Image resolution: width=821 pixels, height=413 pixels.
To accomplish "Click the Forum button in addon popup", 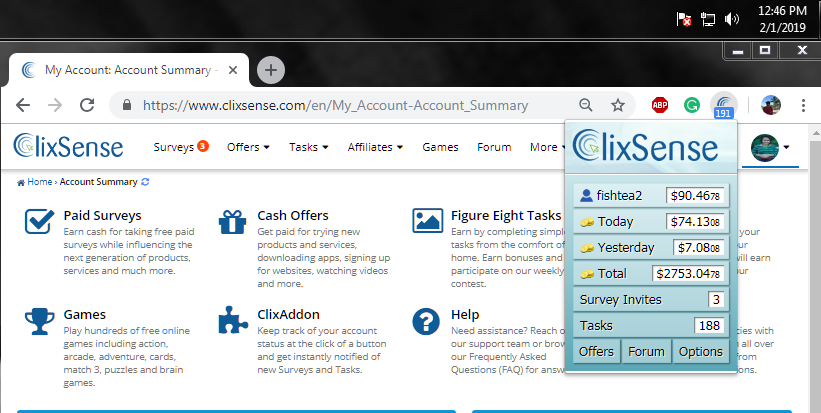I will 646,351.
